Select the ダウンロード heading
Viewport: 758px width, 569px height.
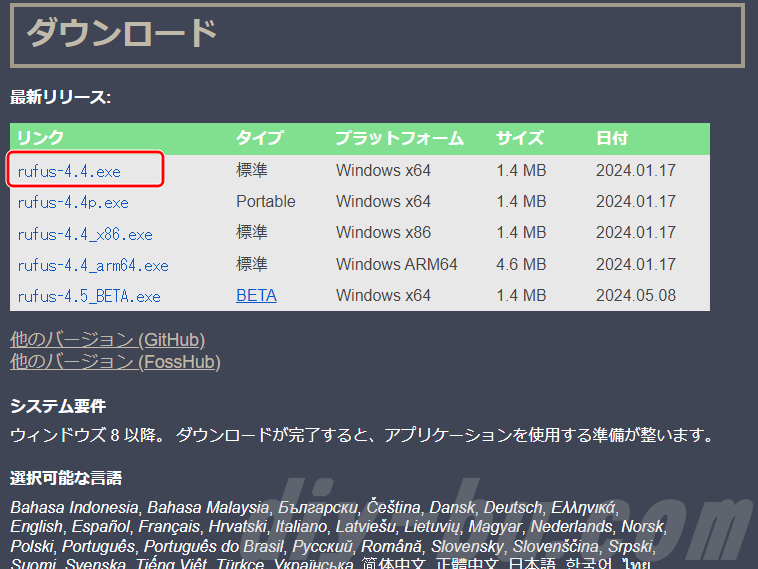(x=121, y=33)
